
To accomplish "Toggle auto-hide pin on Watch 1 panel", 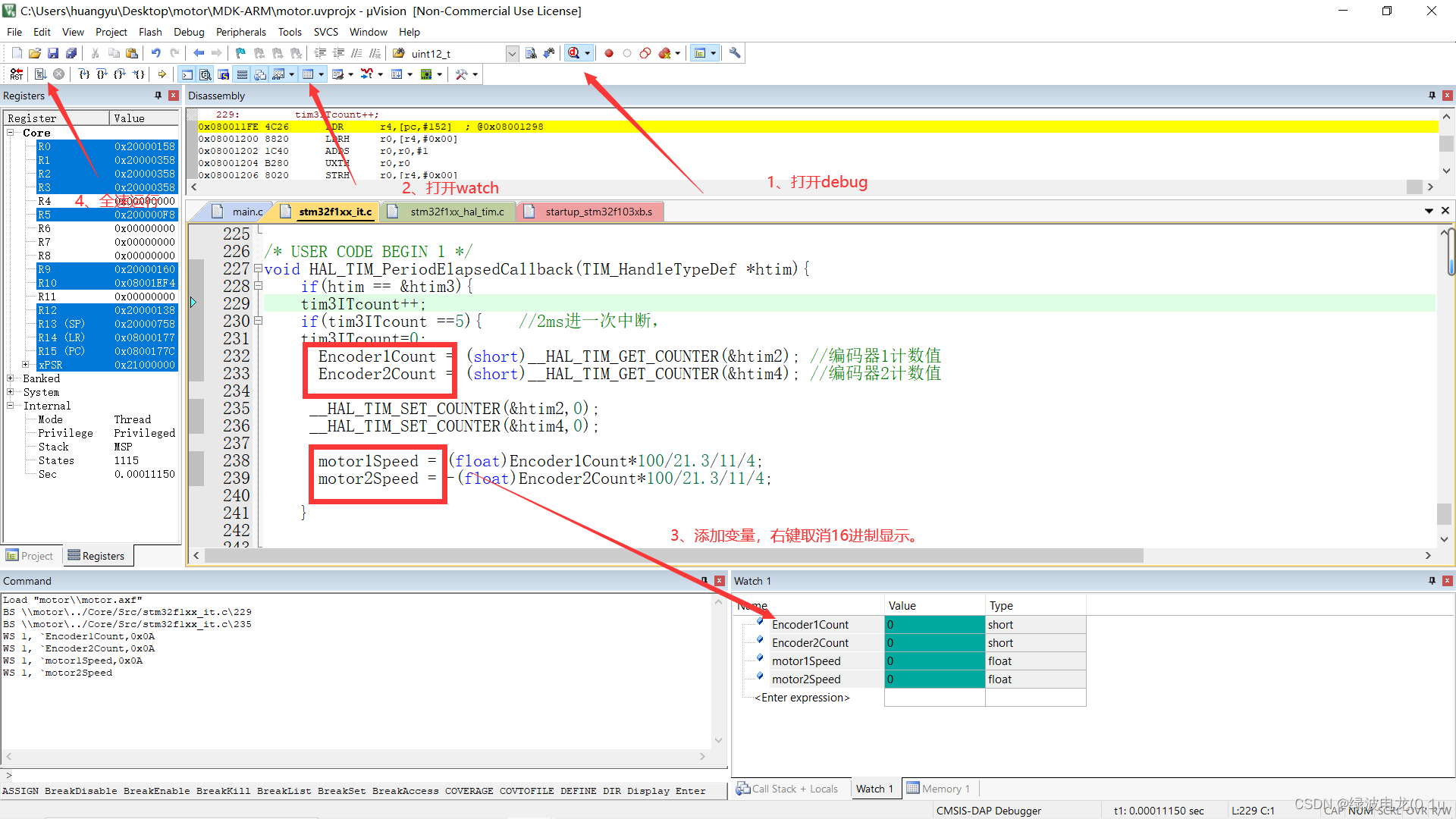I will click(x=1432, y=581).
